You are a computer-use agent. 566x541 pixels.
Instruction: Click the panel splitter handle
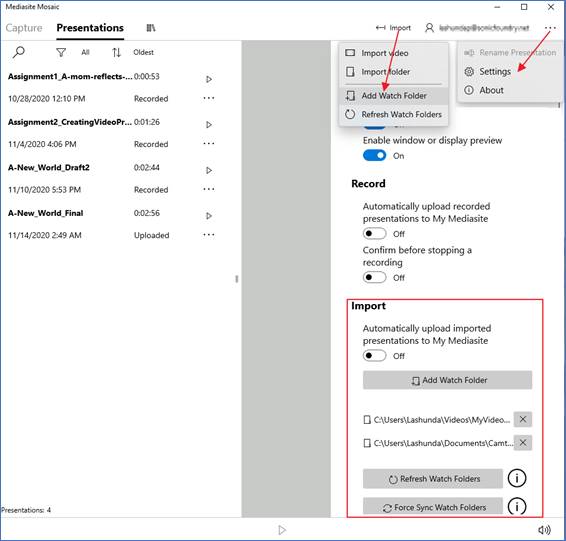click(237, 279)
